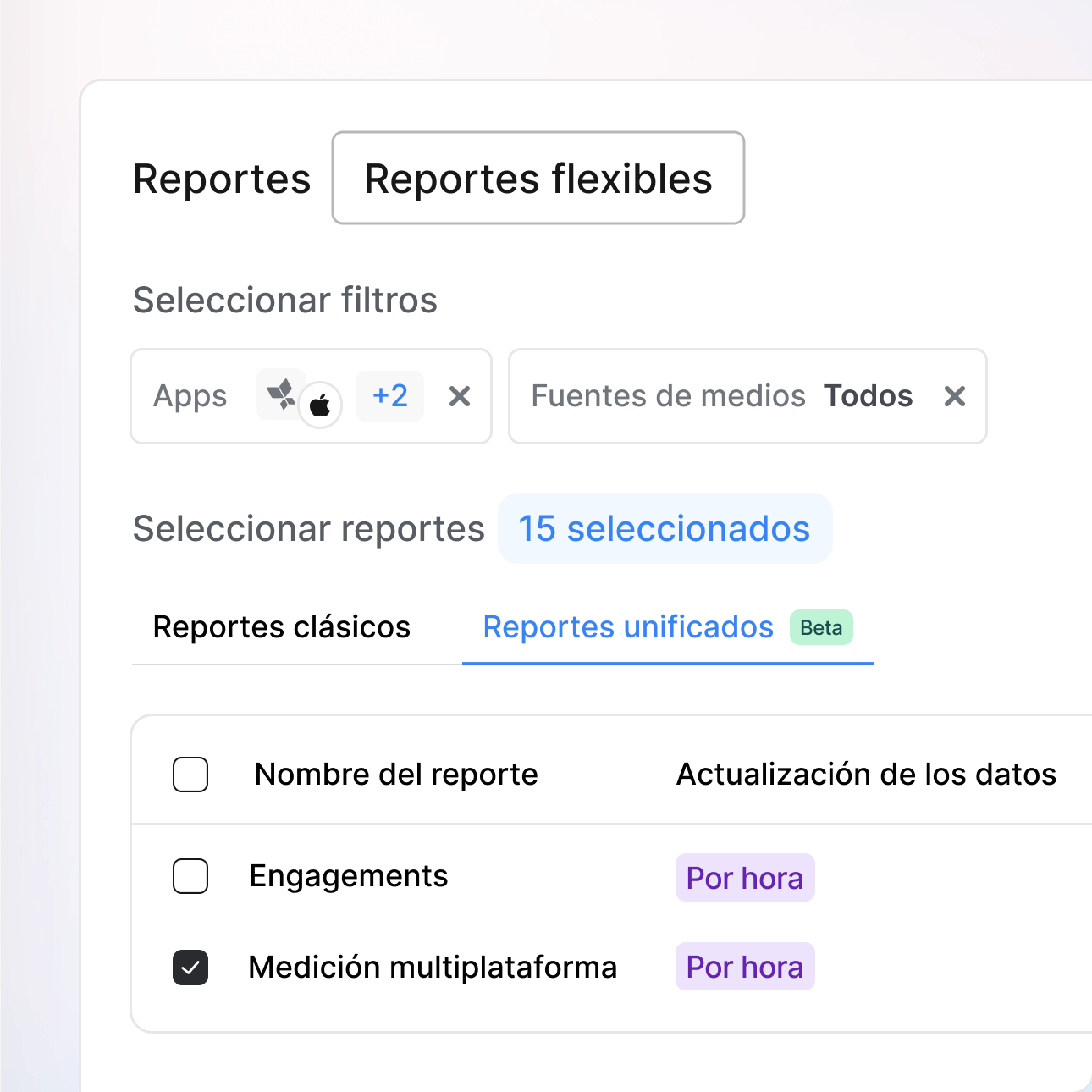Open the Todos selector in Fuentes de medios
This screenshot has height=1092, width=1092.
tap(867, 395)
